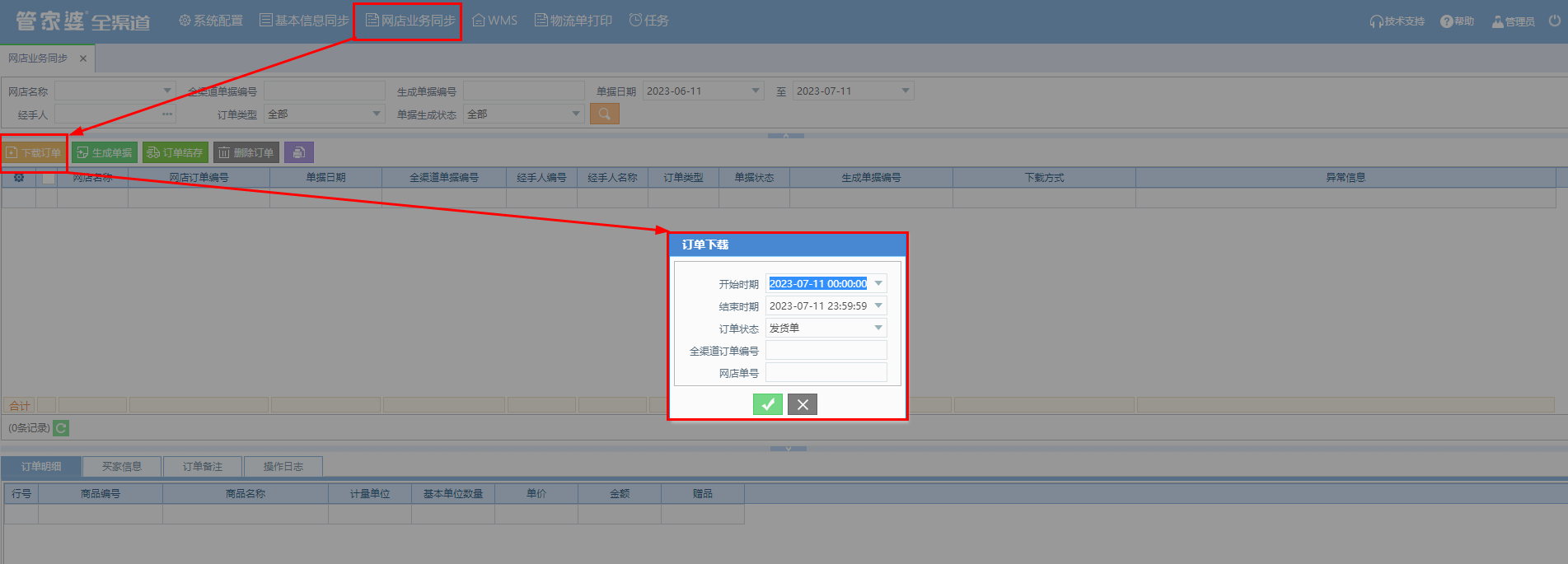Open the WMS menu
This screenshot has height=564, width=1568.
point(494,21)
